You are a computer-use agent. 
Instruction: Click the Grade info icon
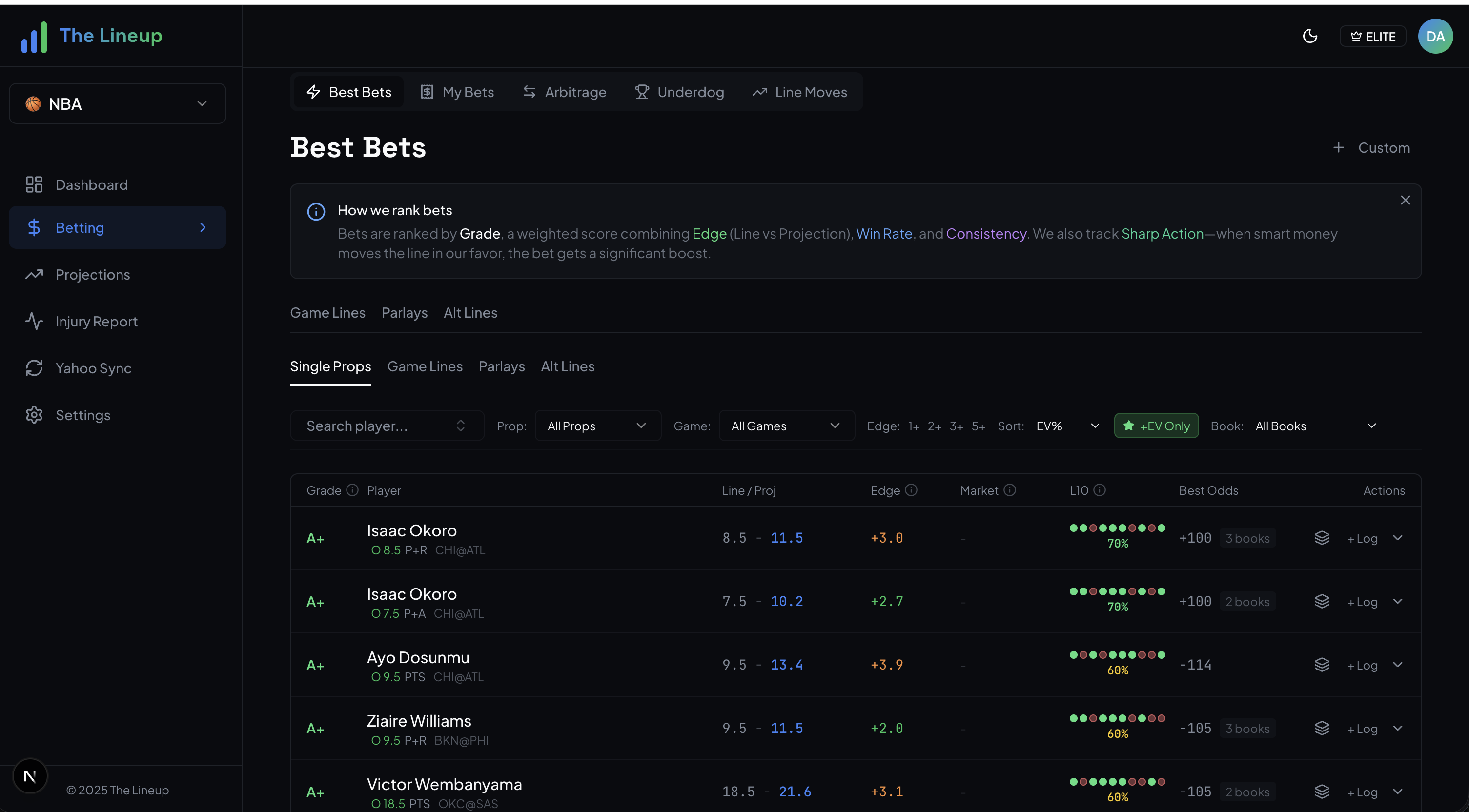(352, 490)
